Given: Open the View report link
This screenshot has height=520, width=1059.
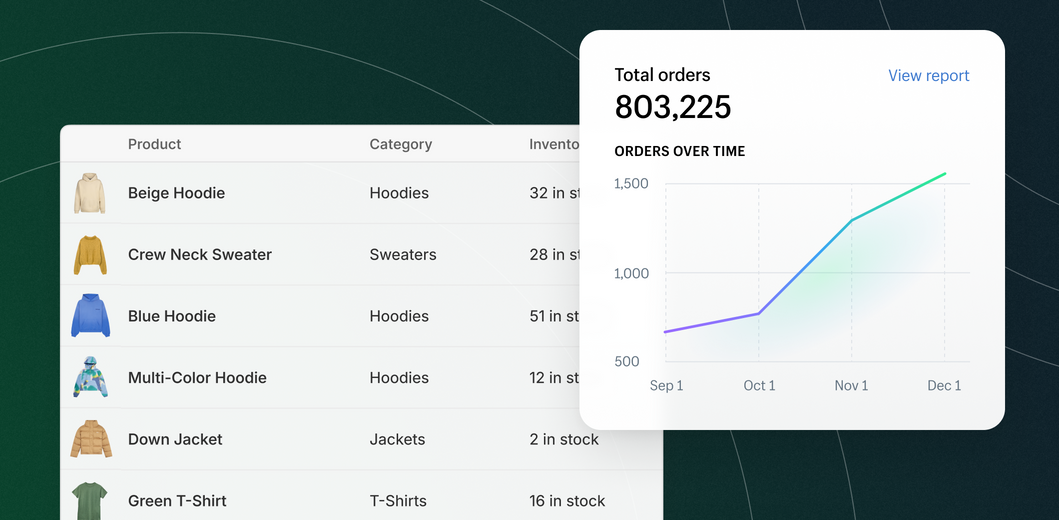Looking at the screenshot, I should click(x=928, y=76).
